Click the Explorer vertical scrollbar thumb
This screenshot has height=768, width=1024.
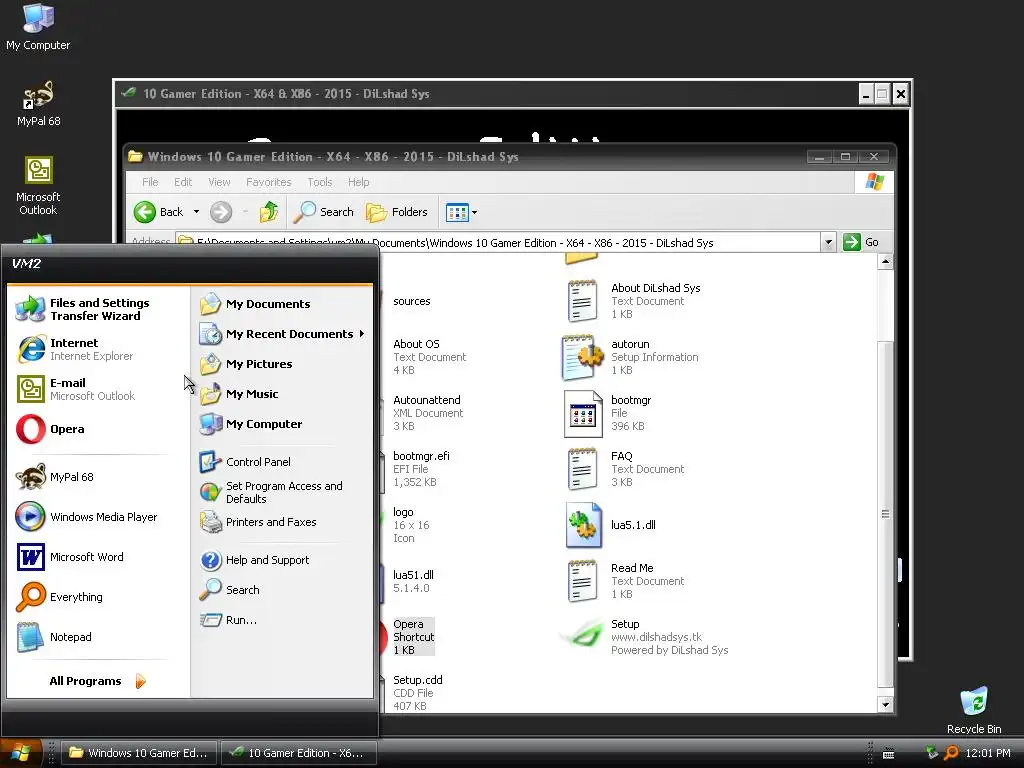coord(885,513)
